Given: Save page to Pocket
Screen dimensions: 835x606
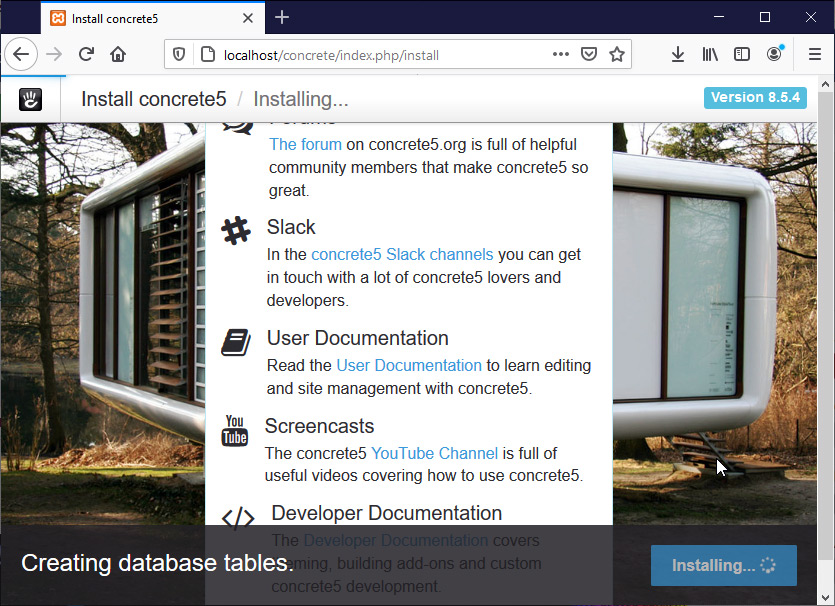Looking at the screenshot, I should coord(589,55).
